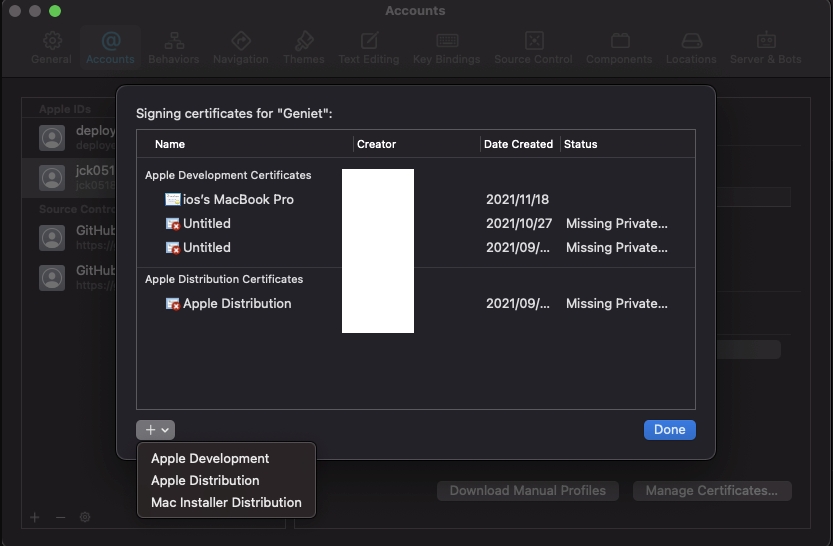Open Server & Bots preferences
The image size is (833, 546).
coord(765,47)
